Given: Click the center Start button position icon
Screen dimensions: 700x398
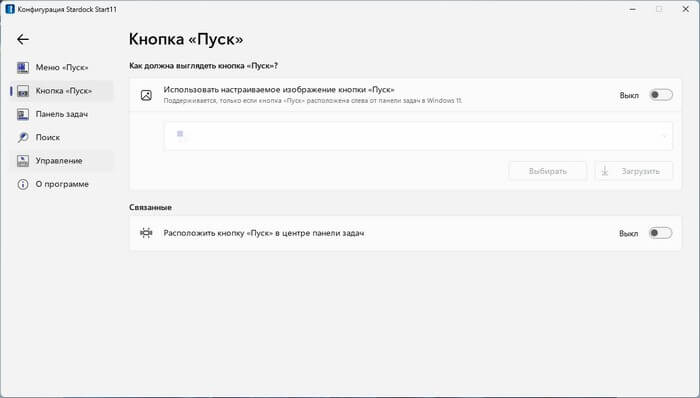Looking at the screenshot, I should [146, 233].
